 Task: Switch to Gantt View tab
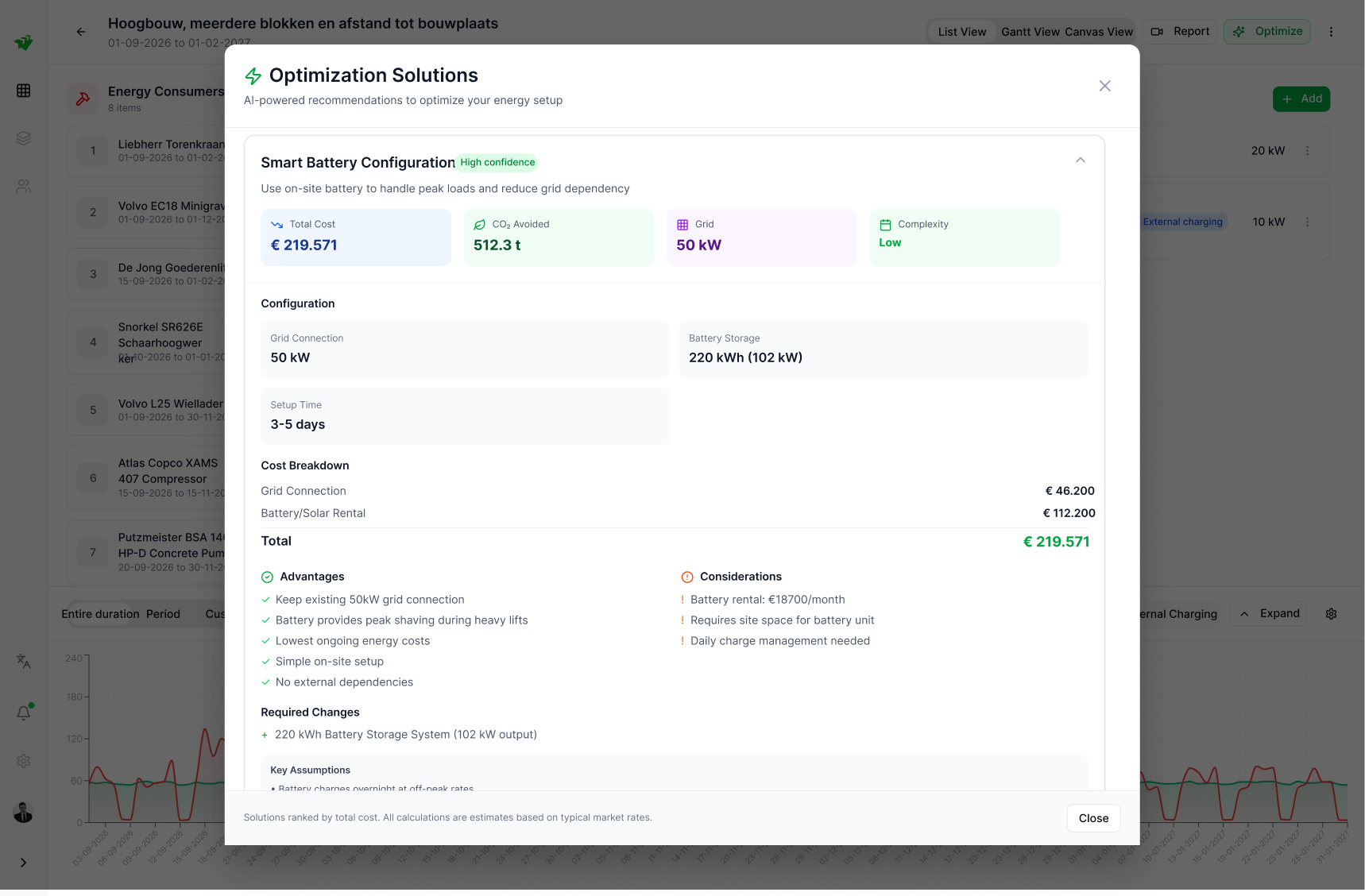click(1030, 32)
